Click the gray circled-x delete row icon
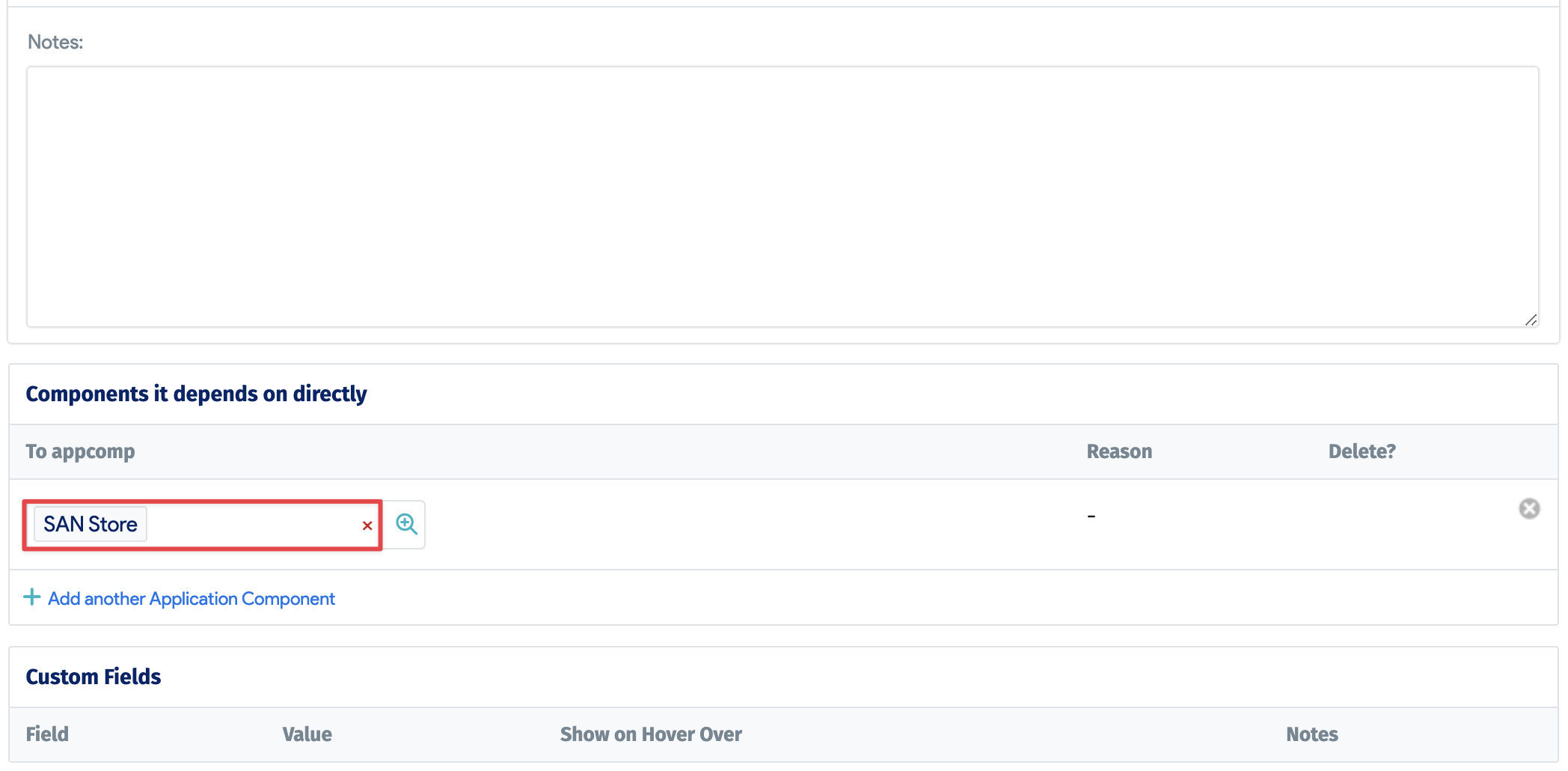1568x771 pixels. pyautogui.click(x=1529, y=509)
